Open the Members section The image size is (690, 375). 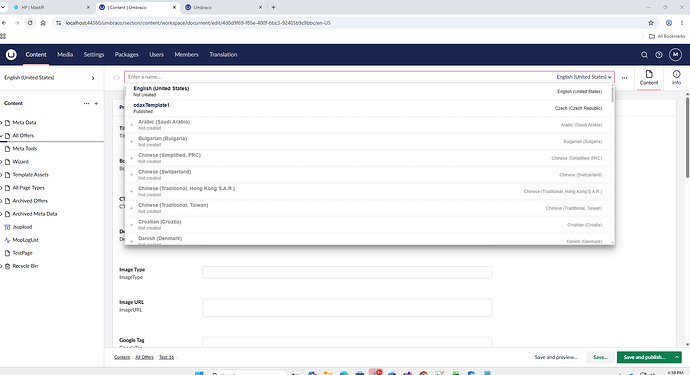click(187, 55)
